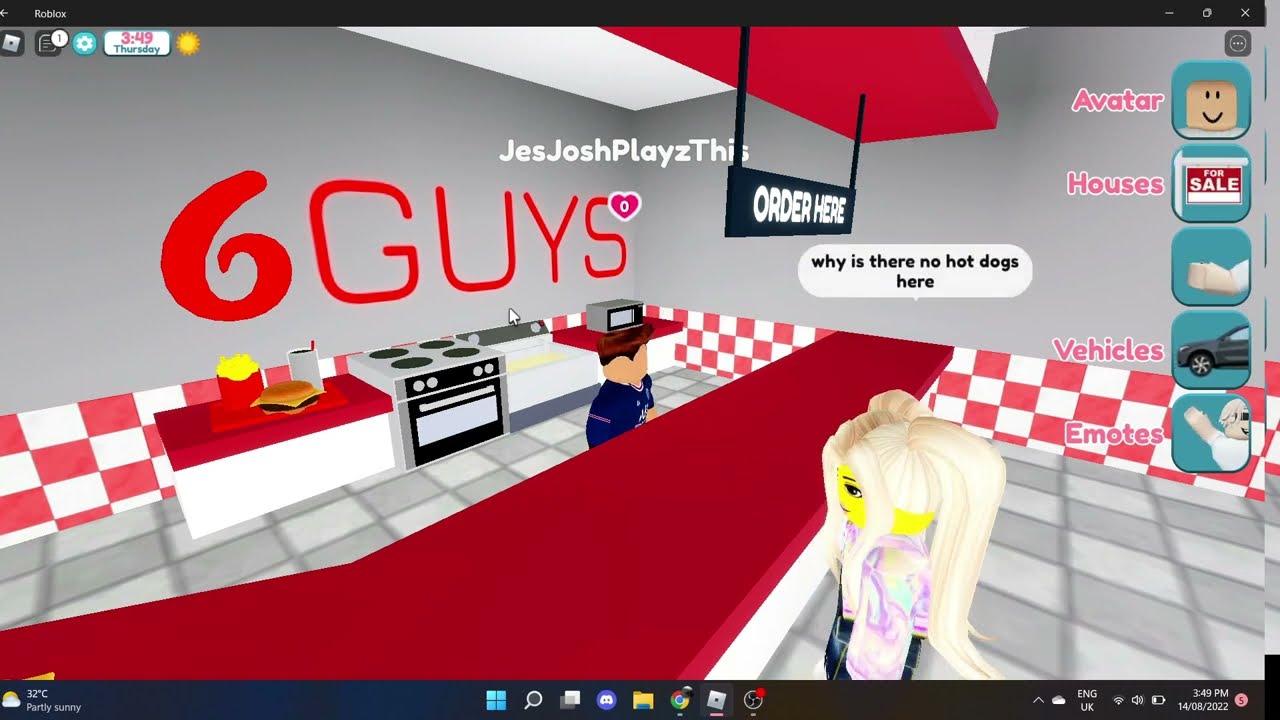Click the red 6 GUYS wall sign

click(395, 245)
